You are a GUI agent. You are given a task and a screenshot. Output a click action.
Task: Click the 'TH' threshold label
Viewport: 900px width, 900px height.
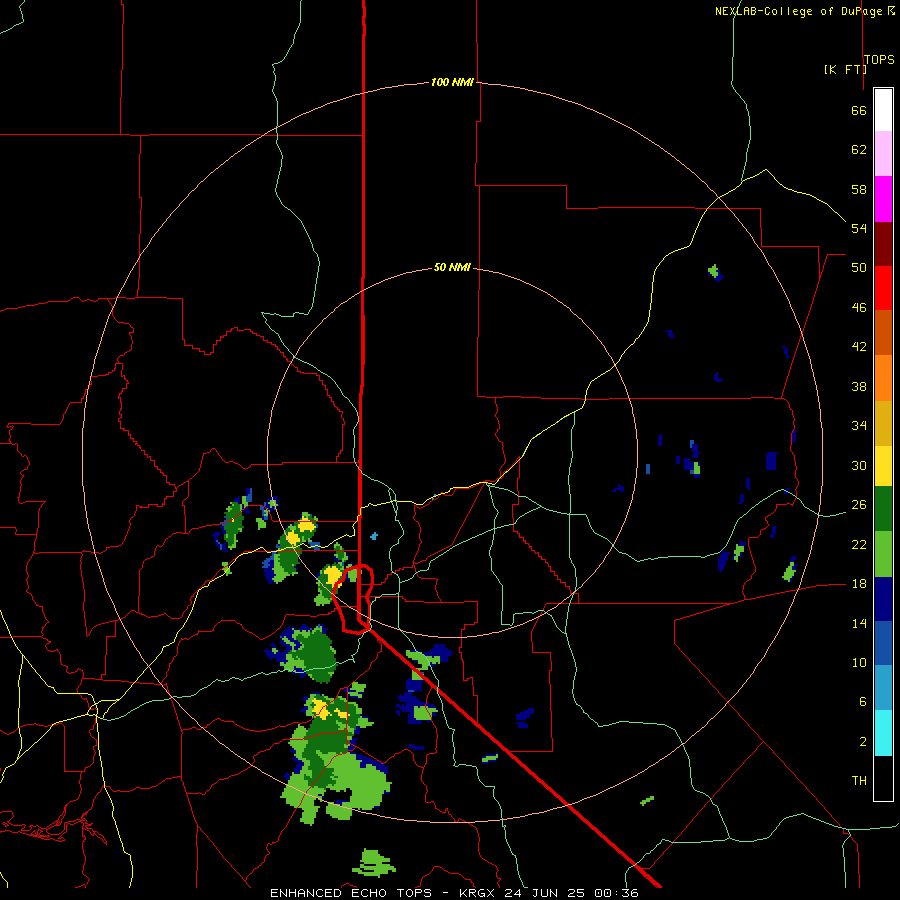coord(859,780)
